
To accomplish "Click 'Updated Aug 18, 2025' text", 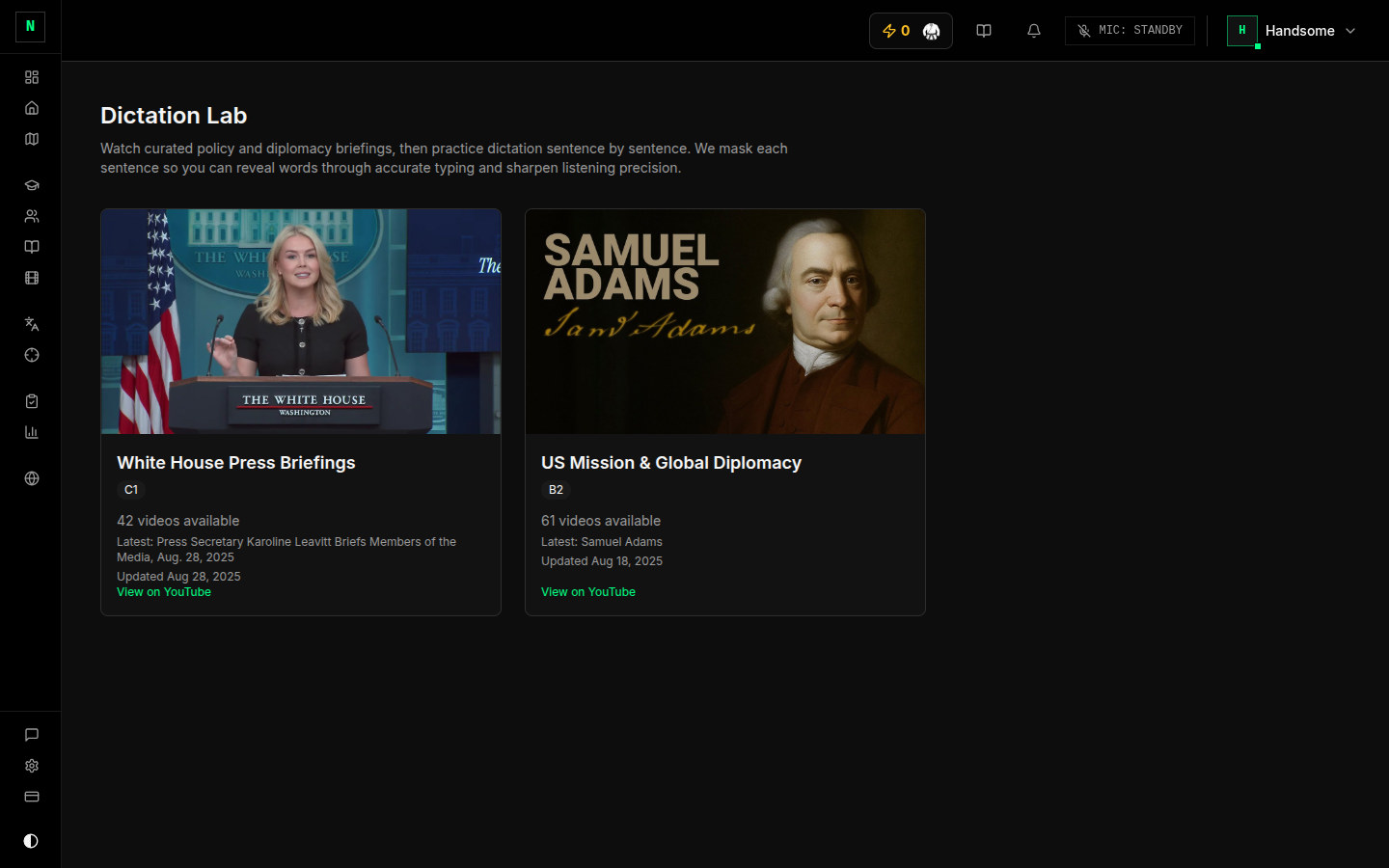I will click(x=602, y=561).
